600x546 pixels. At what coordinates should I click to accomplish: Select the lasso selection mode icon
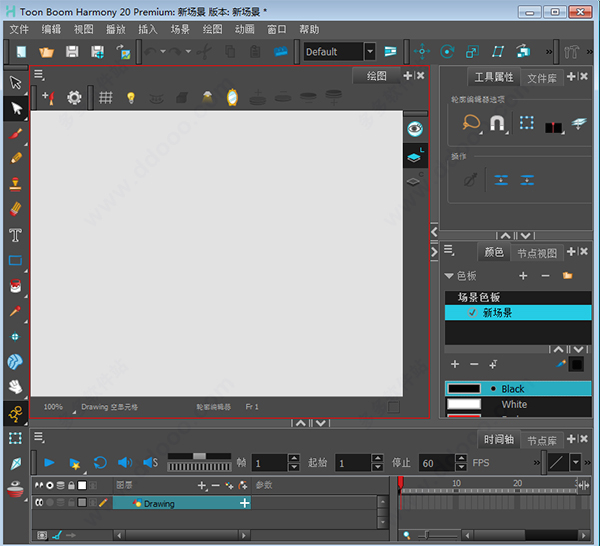click(x=471, y=123)
